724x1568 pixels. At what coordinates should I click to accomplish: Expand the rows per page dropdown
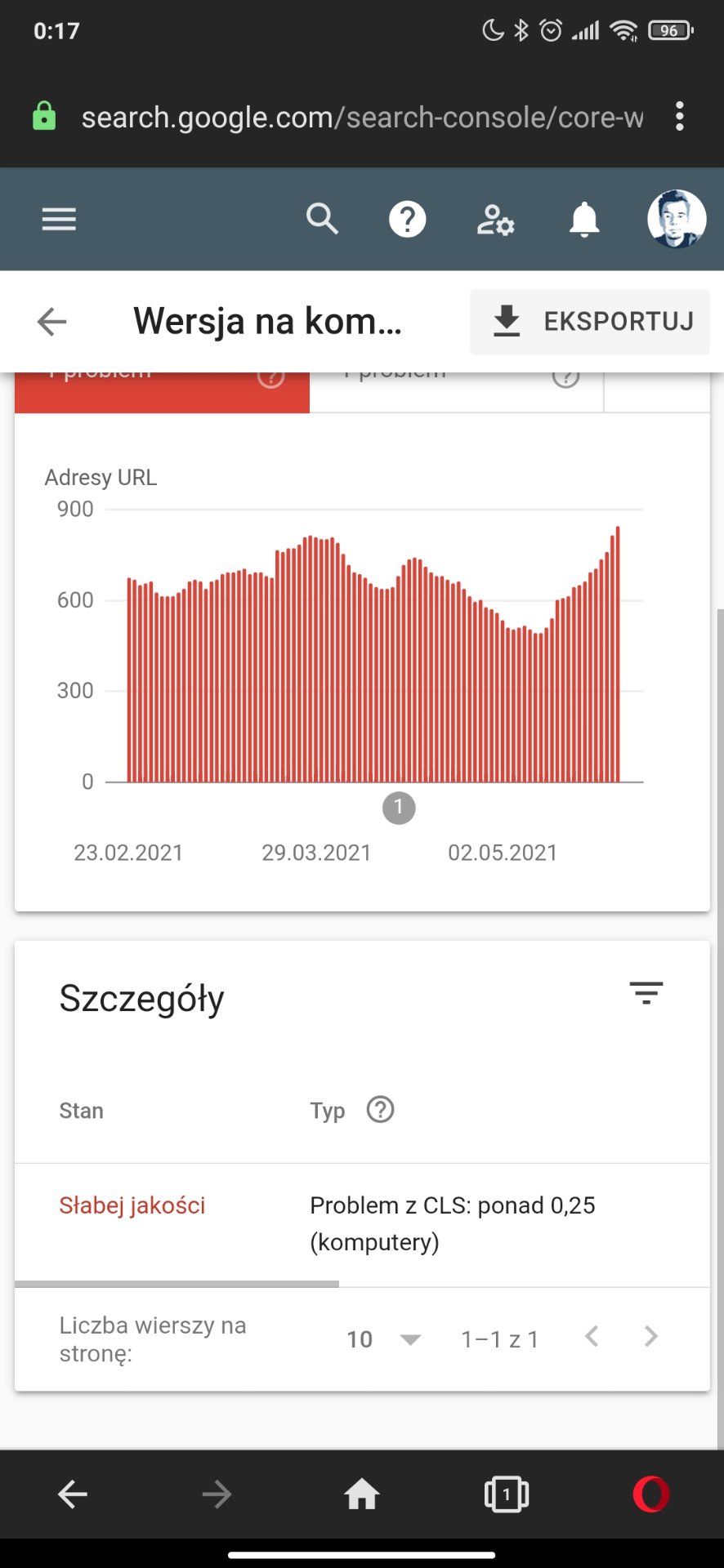click(x=384, y=1339)
